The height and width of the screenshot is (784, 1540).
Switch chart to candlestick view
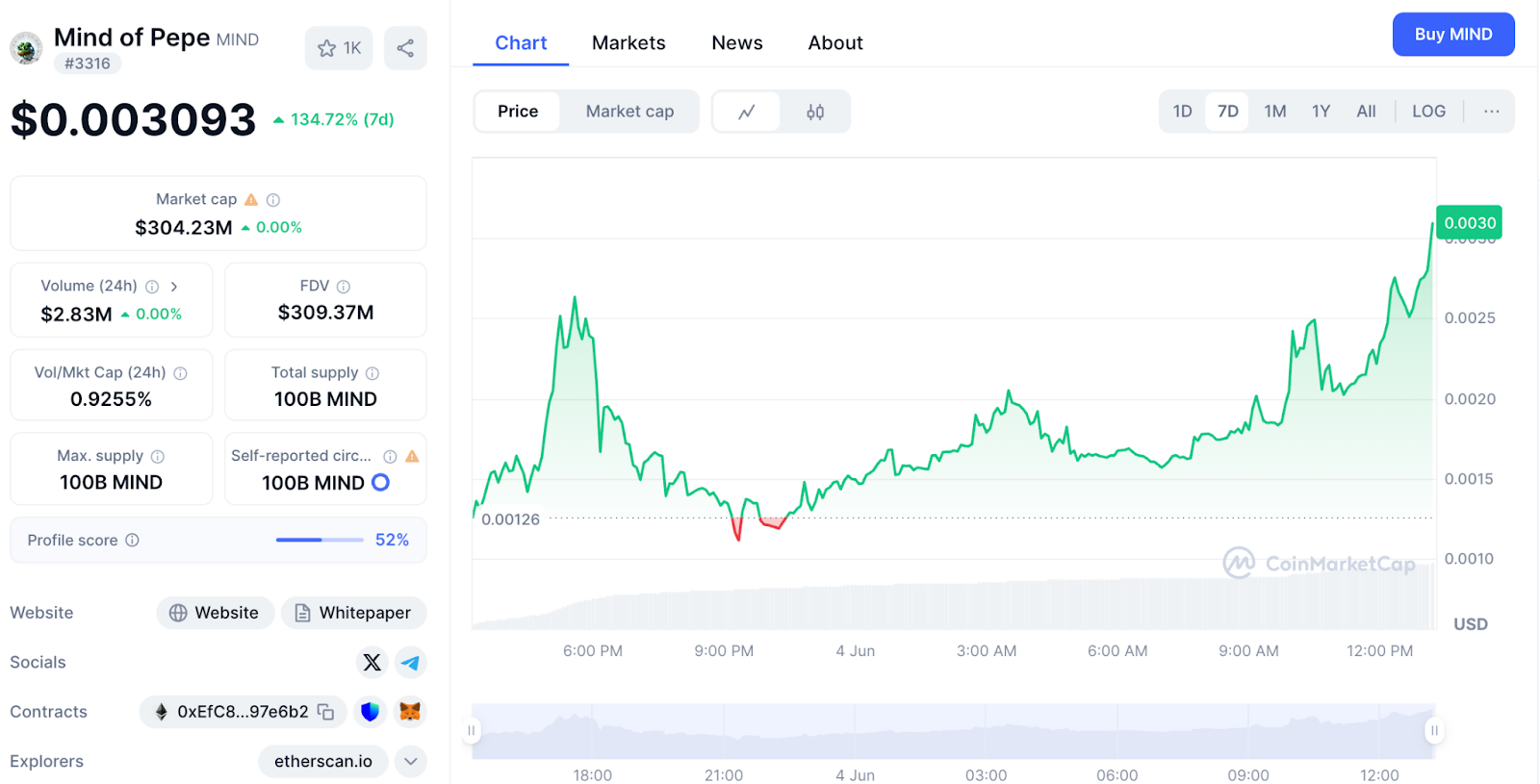point(815,112)
